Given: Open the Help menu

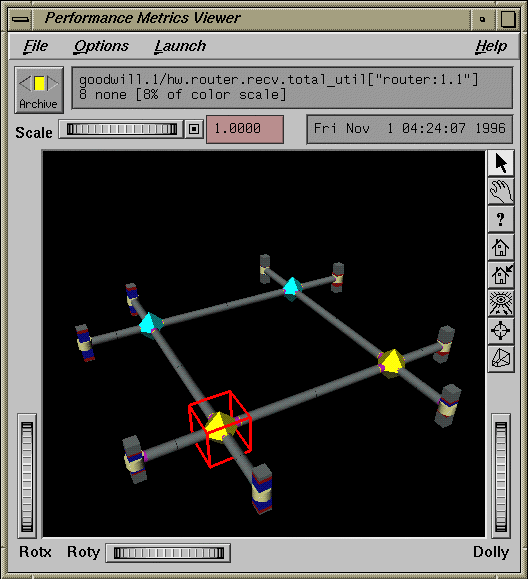Looking at the screenshot, I should pyautogui.click(x=491, y=46).
